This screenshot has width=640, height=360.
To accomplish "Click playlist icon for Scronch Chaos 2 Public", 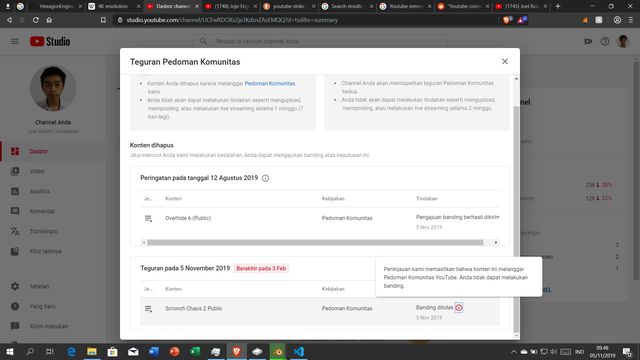I will coord(148,309).
